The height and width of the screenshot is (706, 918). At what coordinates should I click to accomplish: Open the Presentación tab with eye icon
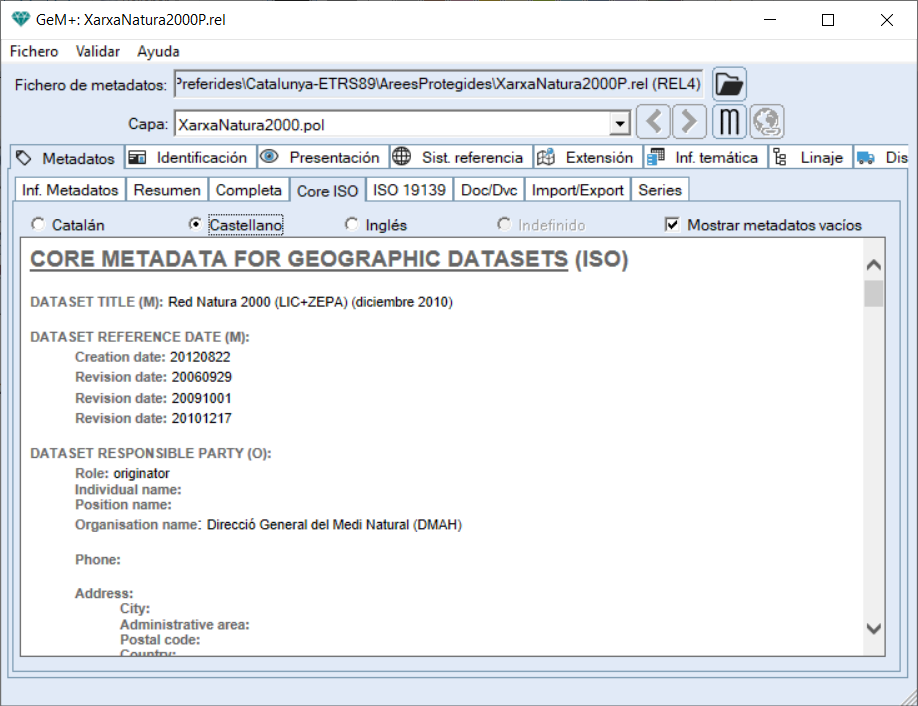click(322, 158)
